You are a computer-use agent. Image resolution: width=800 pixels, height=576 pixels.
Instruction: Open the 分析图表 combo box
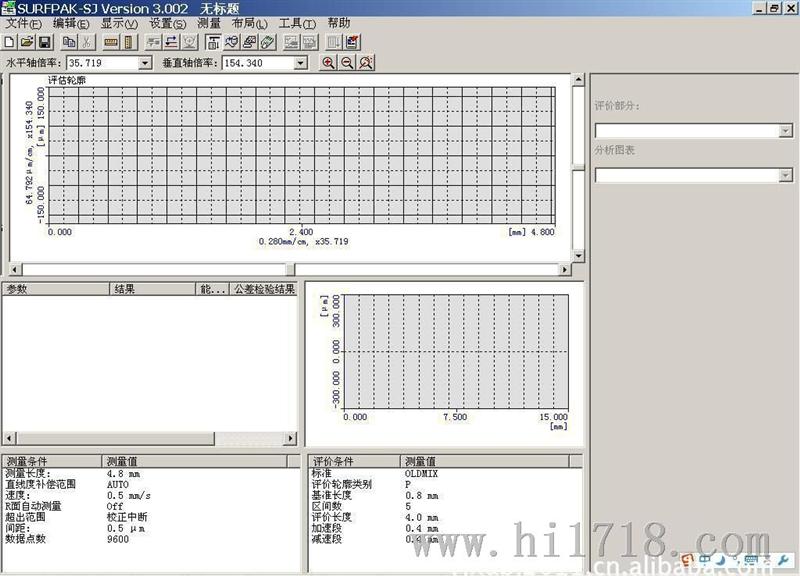(694, 176)
